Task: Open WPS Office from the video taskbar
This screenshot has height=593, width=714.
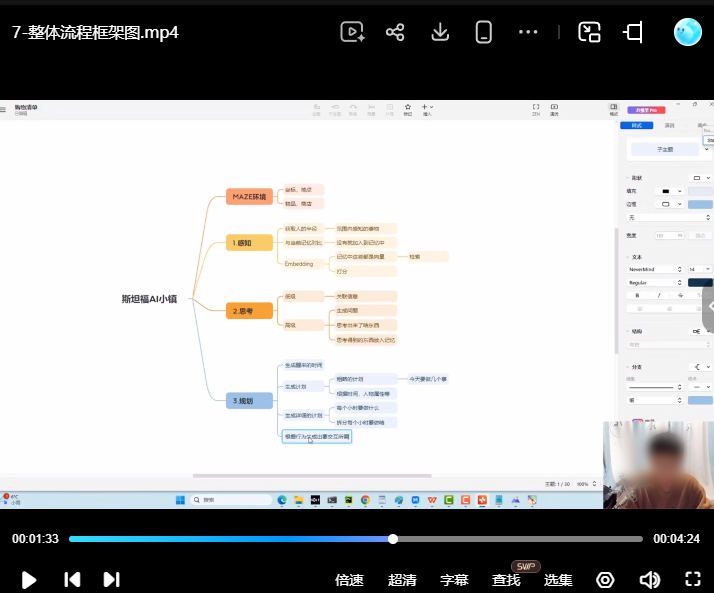Action: click(432, 500)
